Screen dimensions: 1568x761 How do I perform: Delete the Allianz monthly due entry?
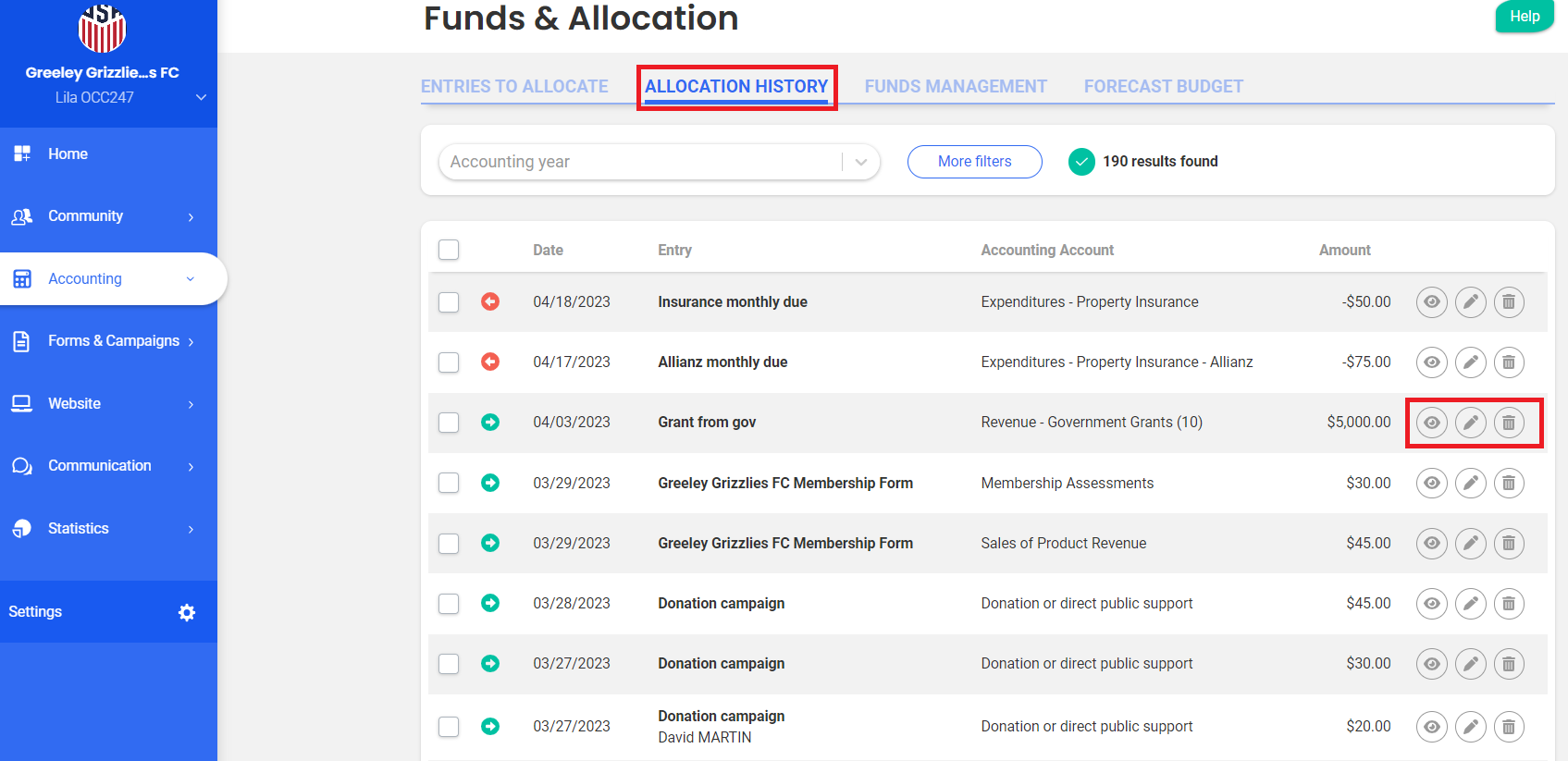coord(1509,362)
